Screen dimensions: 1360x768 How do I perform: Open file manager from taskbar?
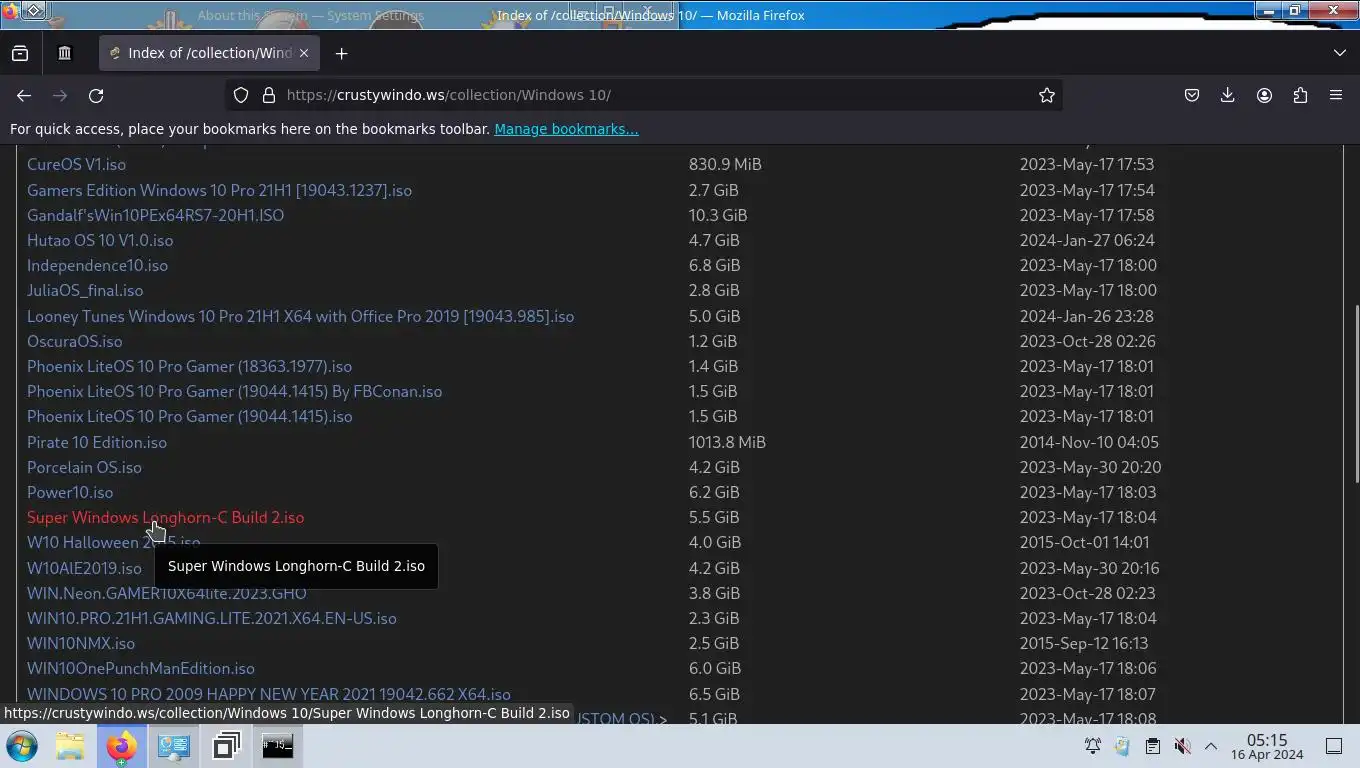pos(70,746)
